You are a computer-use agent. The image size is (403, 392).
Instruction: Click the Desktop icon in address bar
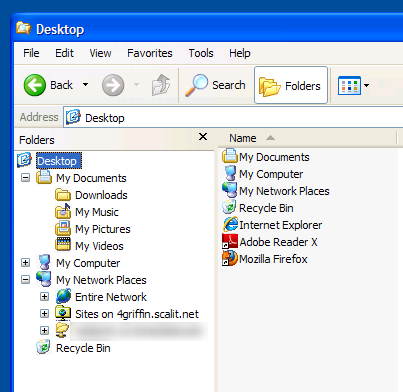point(73,117)
